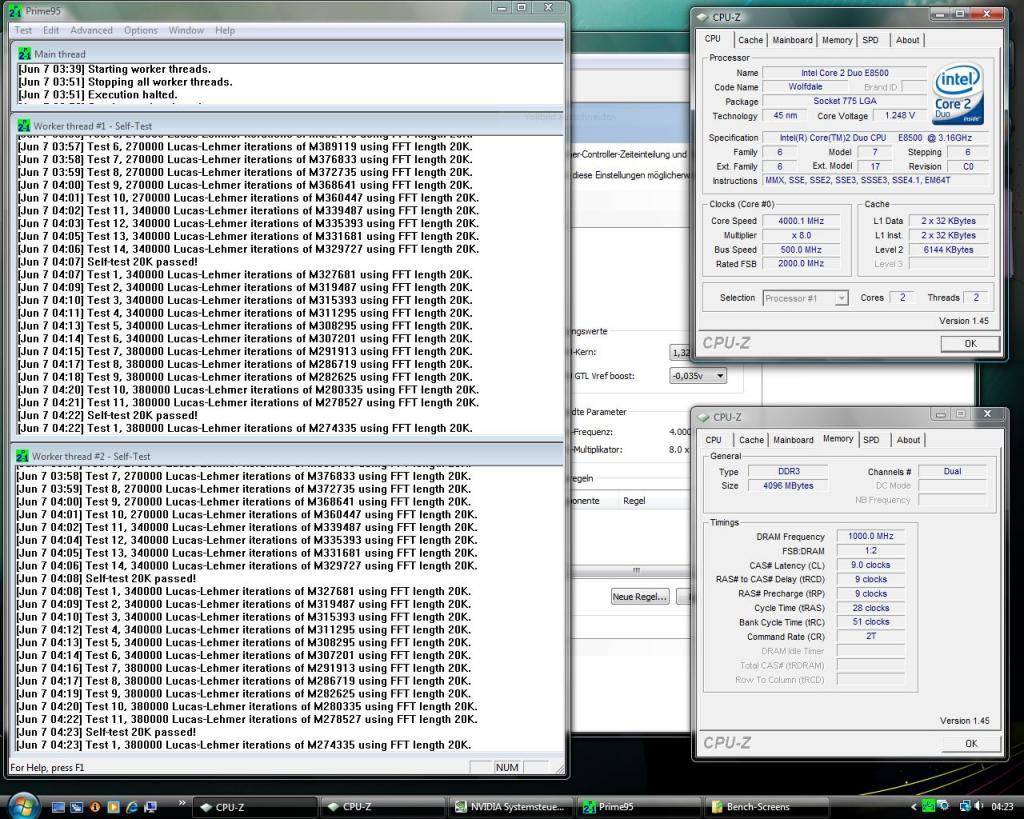
Task: Click Prime95 status bar resize grip
Action: [560, 769]
